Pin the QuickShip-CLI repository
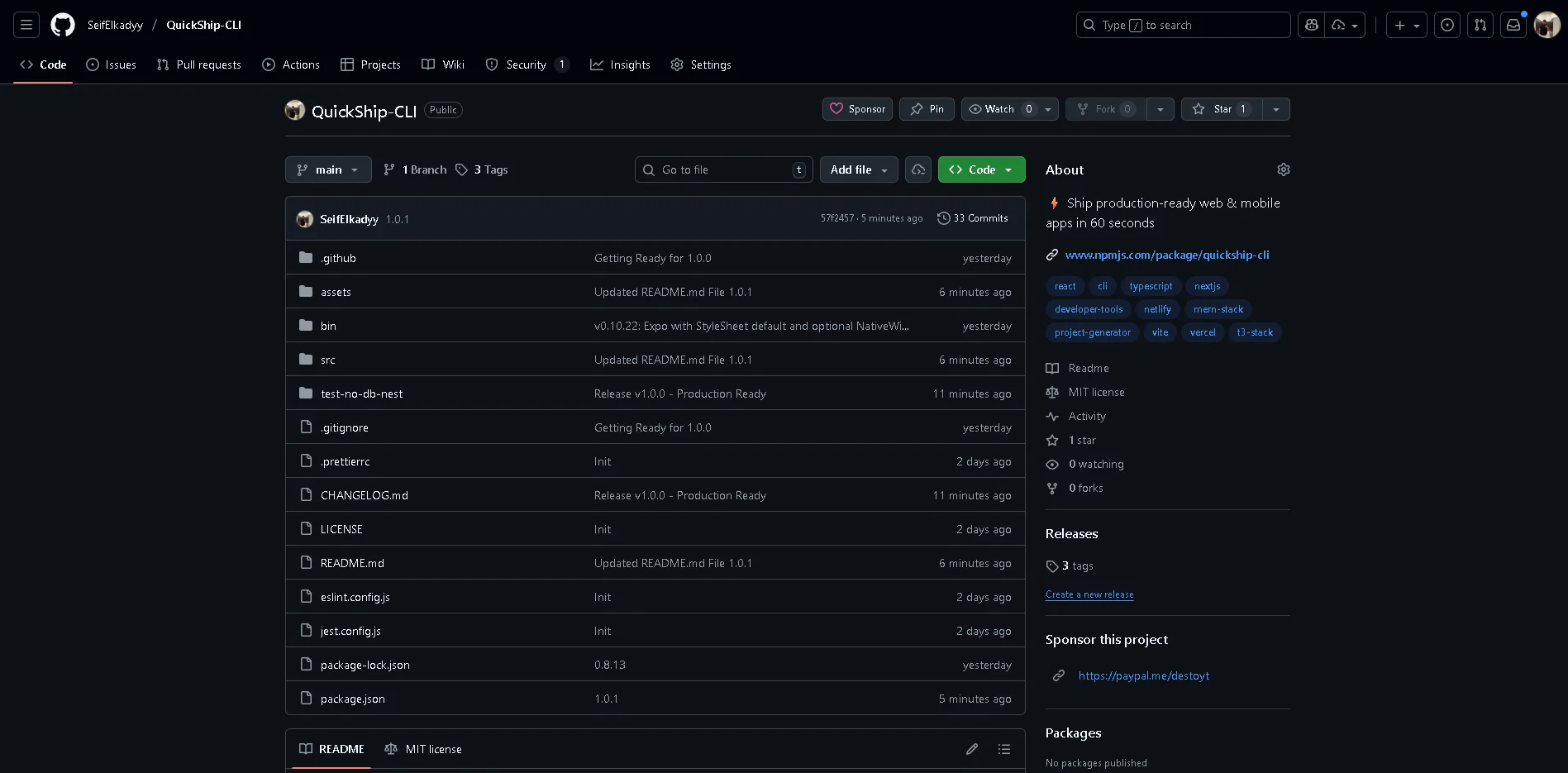The width and height of the screenshot is (1568, 773). click(x=927, y=109)
